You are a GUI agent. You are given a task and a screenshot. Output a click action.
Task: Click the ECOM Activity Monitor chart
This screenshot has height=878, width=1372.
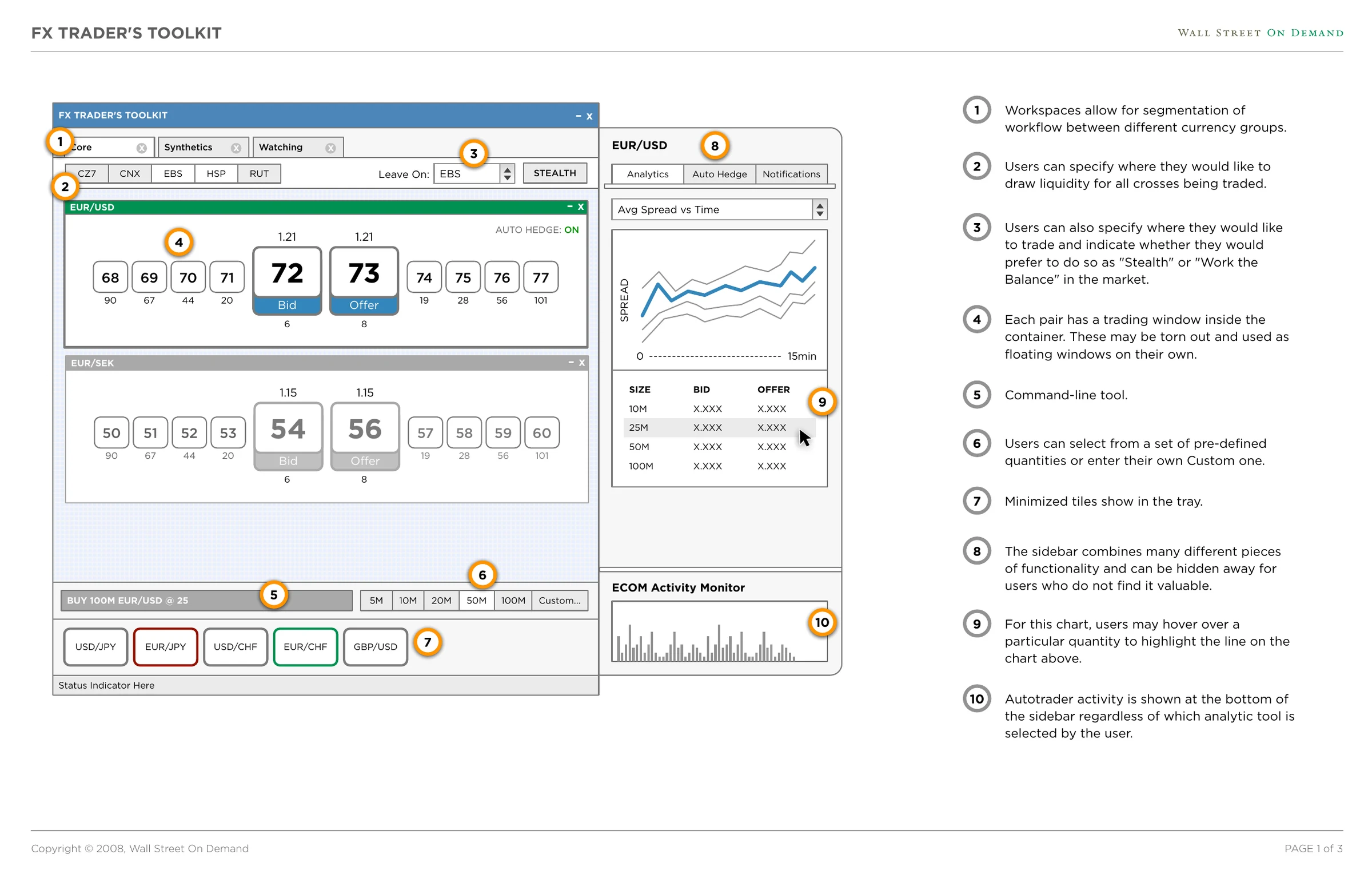720,632
